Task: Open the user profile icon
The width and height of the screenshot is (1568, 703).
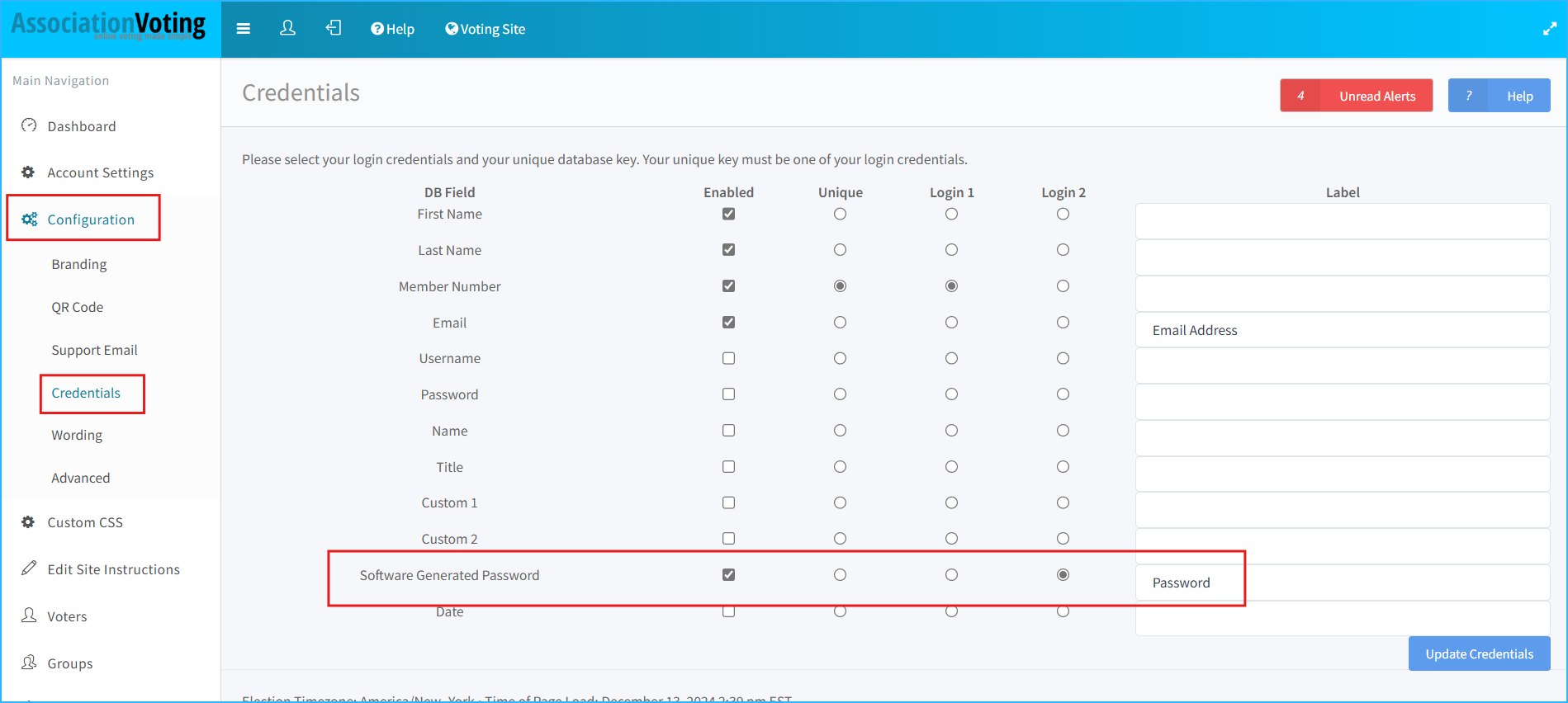Action: (x=287, y=29)
